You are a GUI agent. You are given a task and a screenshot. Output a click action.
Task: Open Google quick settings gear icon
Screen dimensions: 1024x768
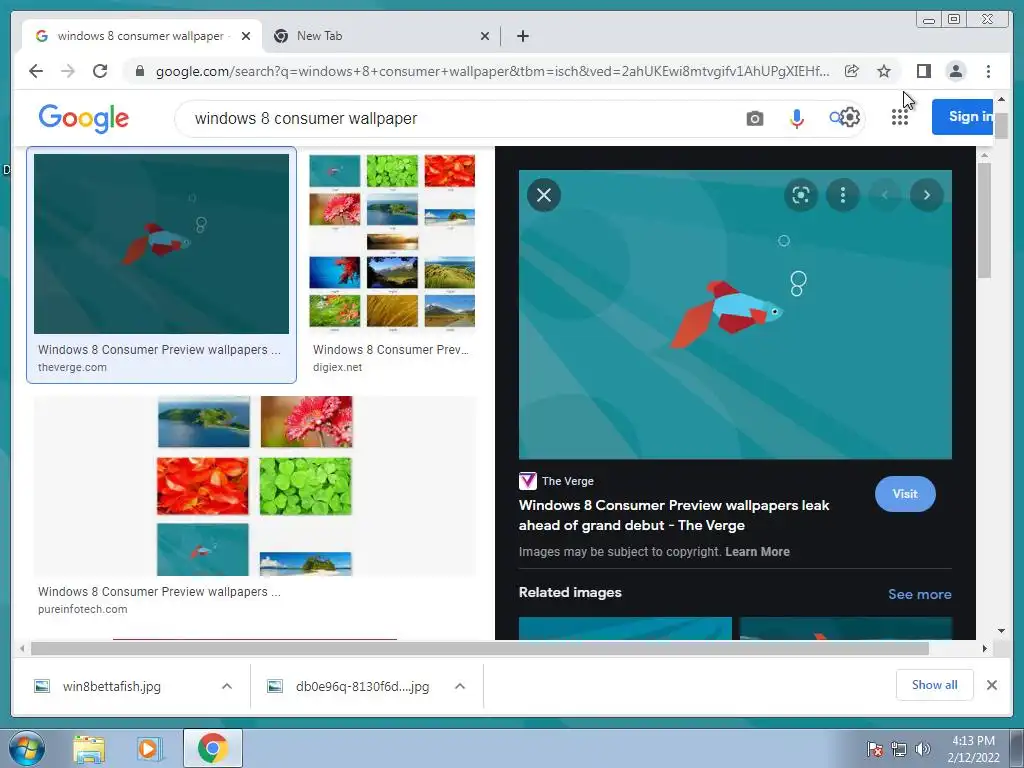pos(850,118)
